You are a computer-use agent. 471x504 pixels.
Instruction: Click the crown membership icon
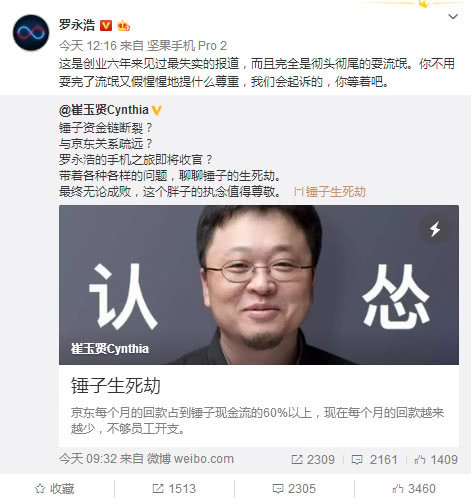(123, 26)
